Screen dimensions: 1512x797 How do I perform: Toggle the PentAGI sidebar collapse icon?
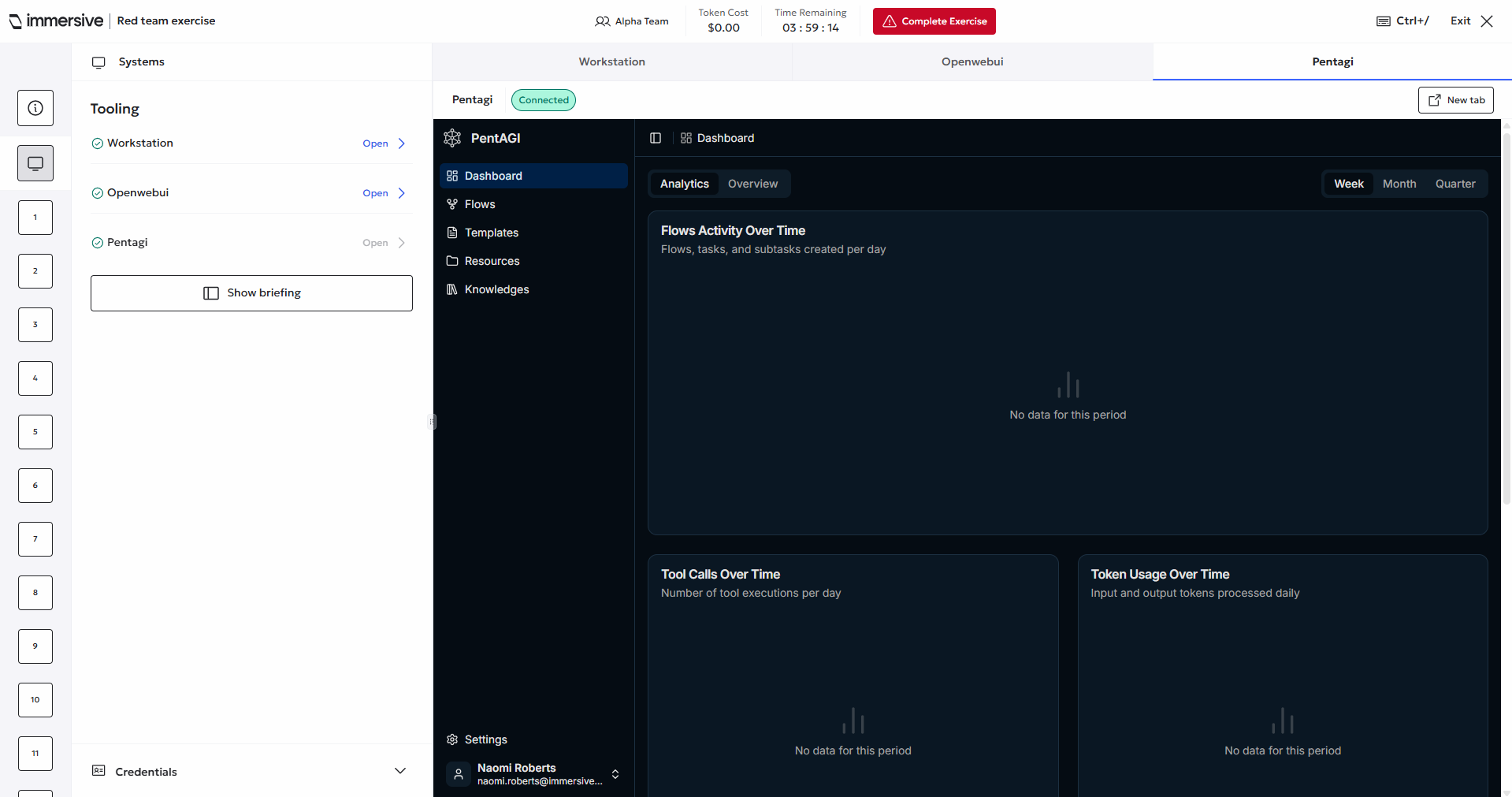click(x=656, y=138)
